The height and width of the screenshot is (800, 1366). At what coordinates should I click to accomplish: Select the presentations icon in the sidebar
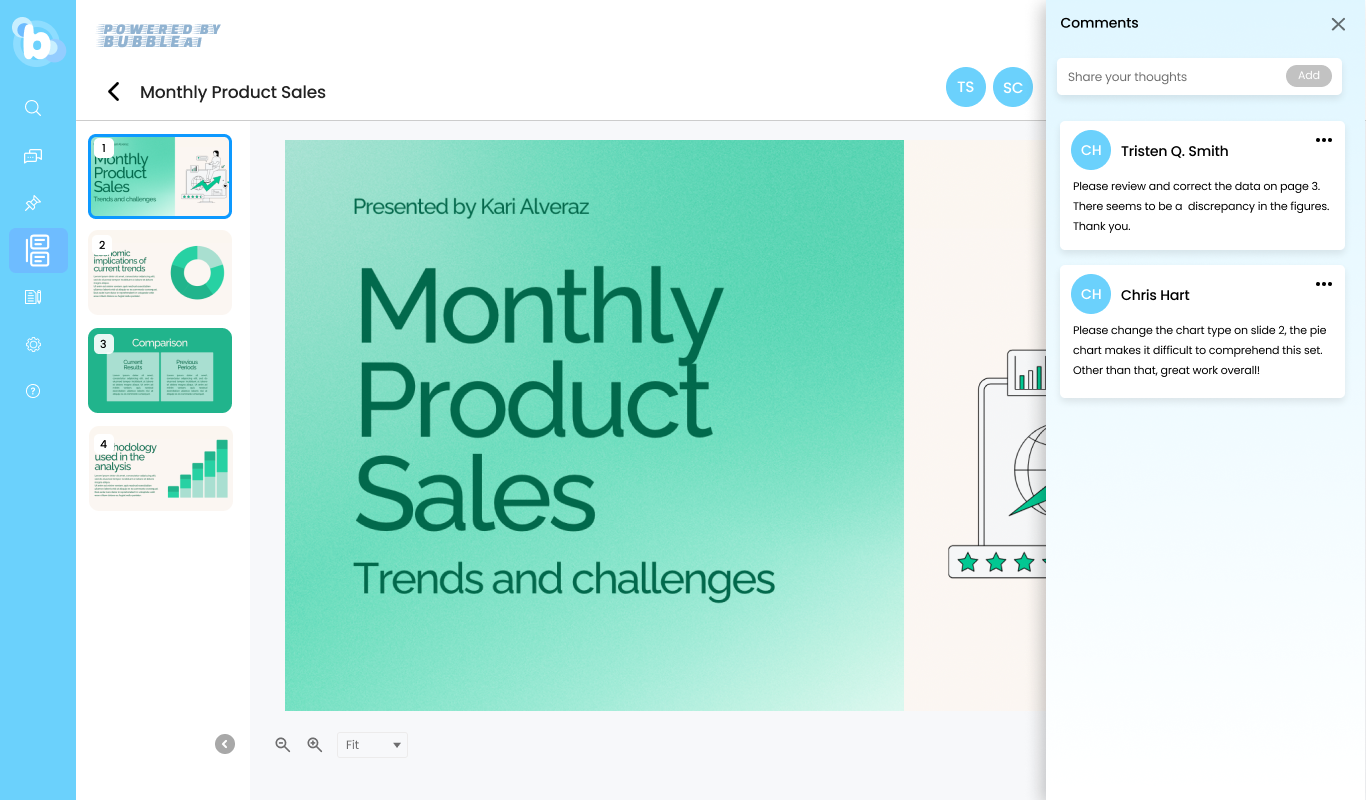tap(38, 250)
